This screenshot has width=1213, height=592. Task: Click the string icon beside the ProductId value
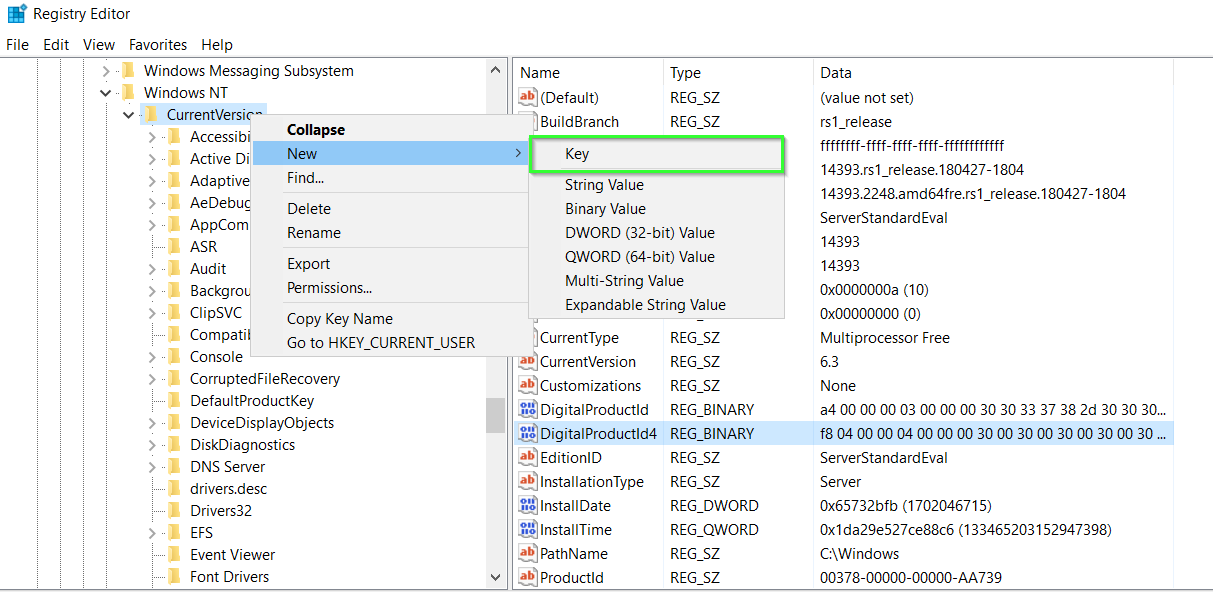click(528, 578)
